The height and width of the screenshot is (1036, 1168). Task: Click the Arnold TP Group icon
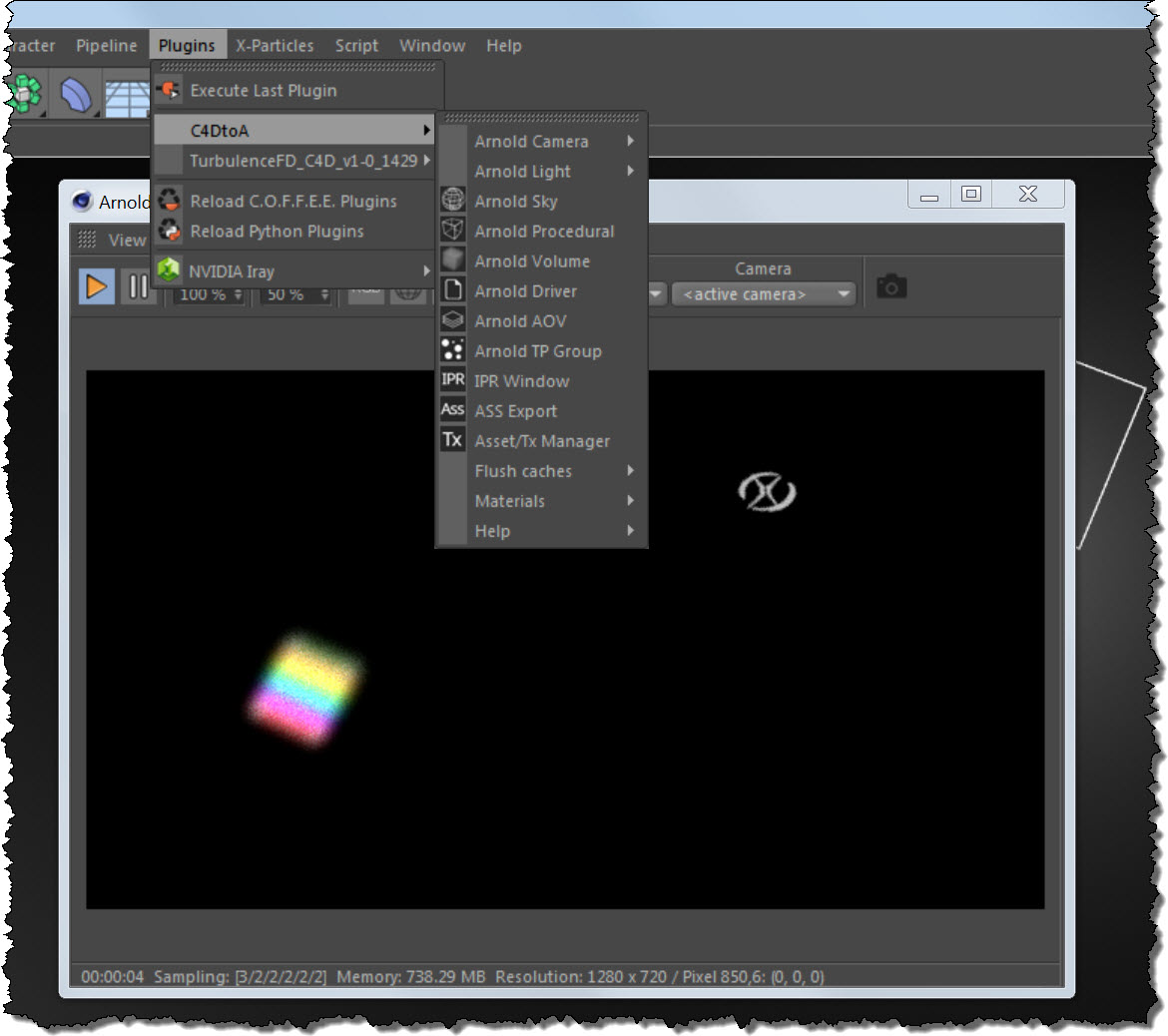[x=453, y=350]
